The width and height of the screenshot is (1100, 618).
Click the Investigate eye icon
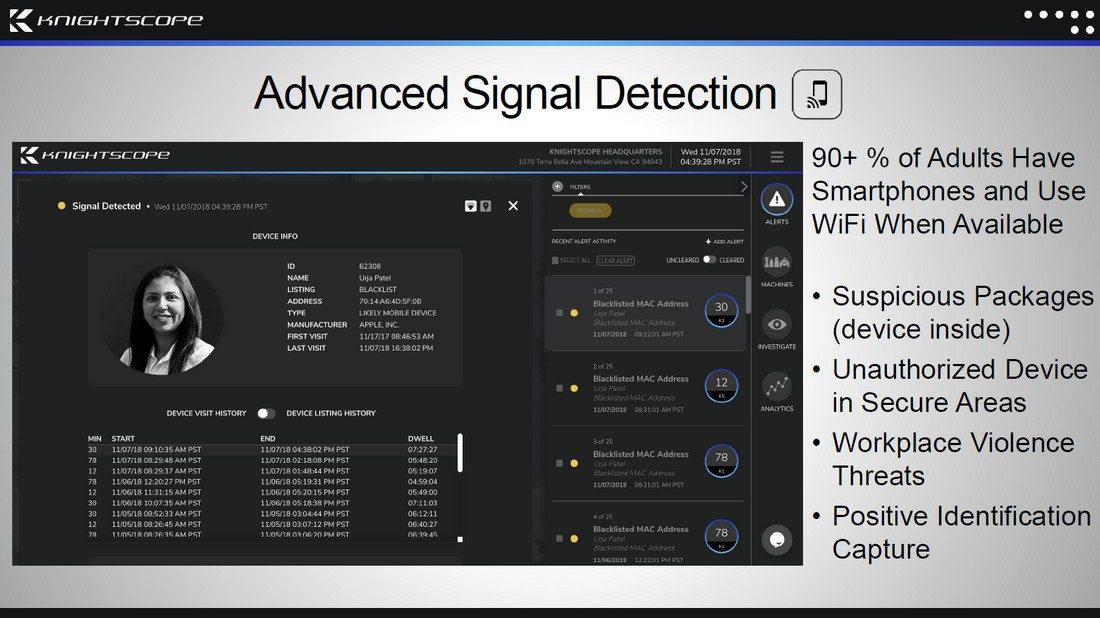pos(777,325)
